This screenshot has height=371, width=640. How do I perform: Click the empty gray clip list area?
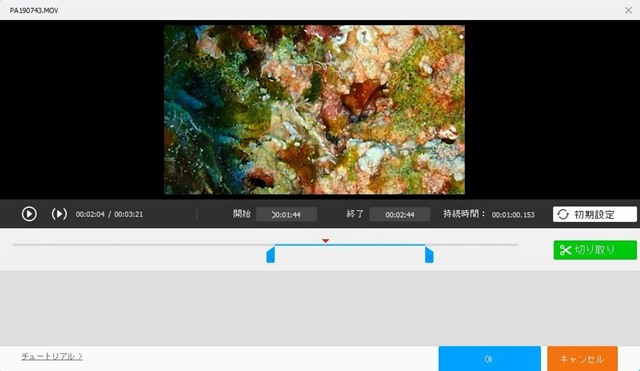[x=320, y=308]
